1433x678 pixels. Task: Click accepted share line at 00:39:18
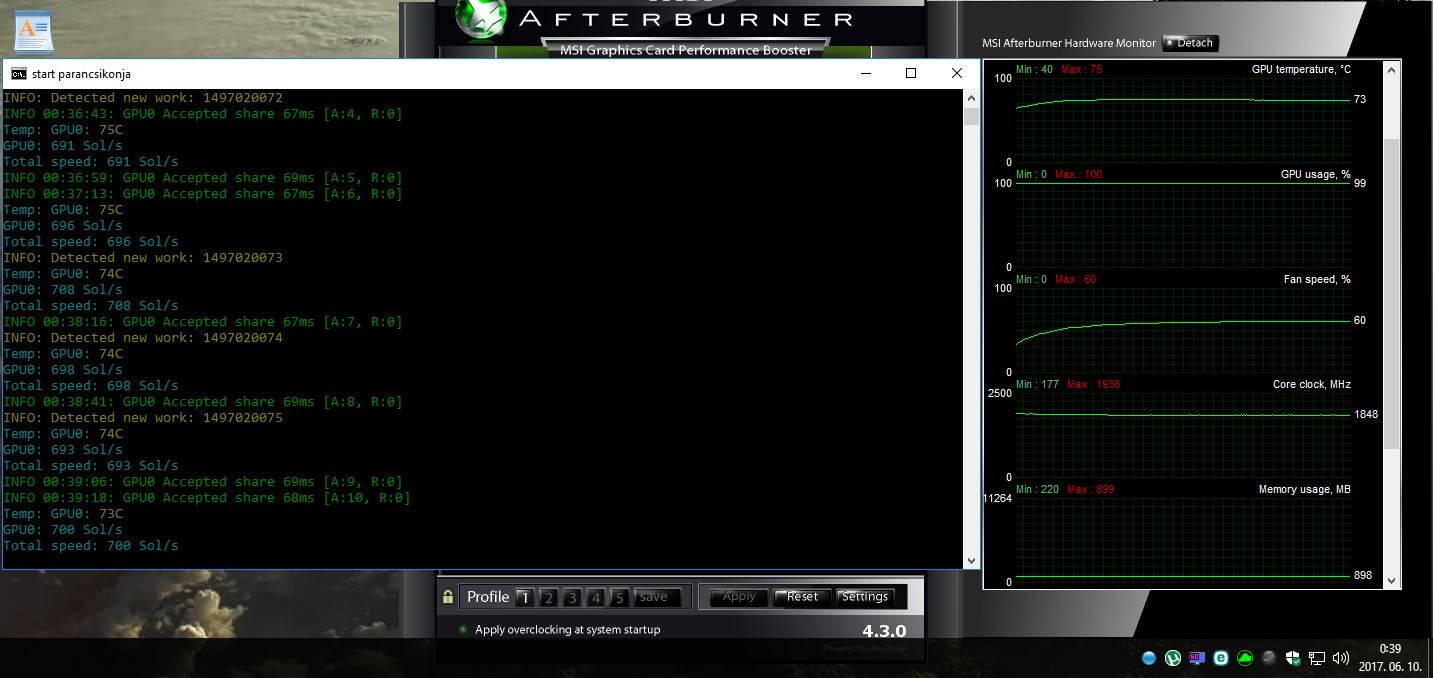tap(207, 497)
